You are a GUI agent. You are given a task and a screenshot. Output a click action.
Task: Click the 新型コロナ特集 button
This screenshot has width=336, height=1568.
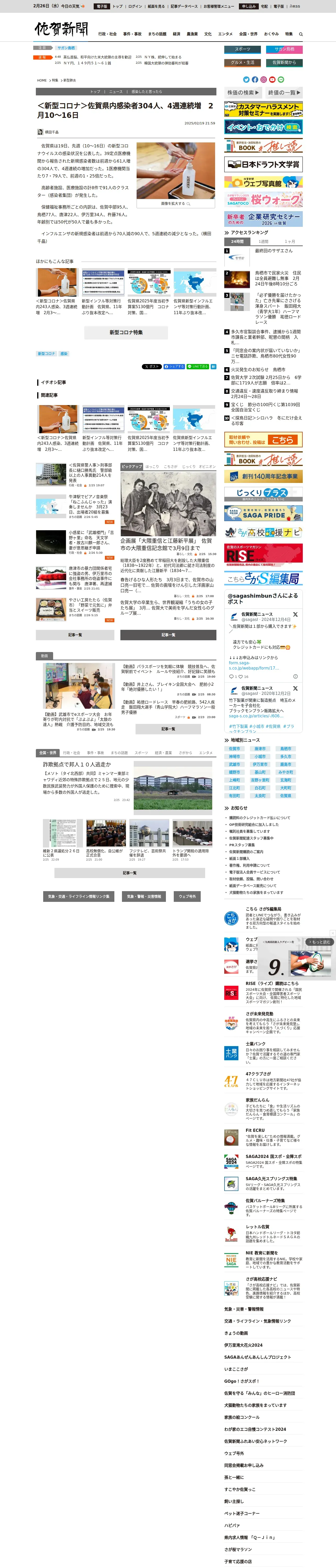tap(126, 332)
